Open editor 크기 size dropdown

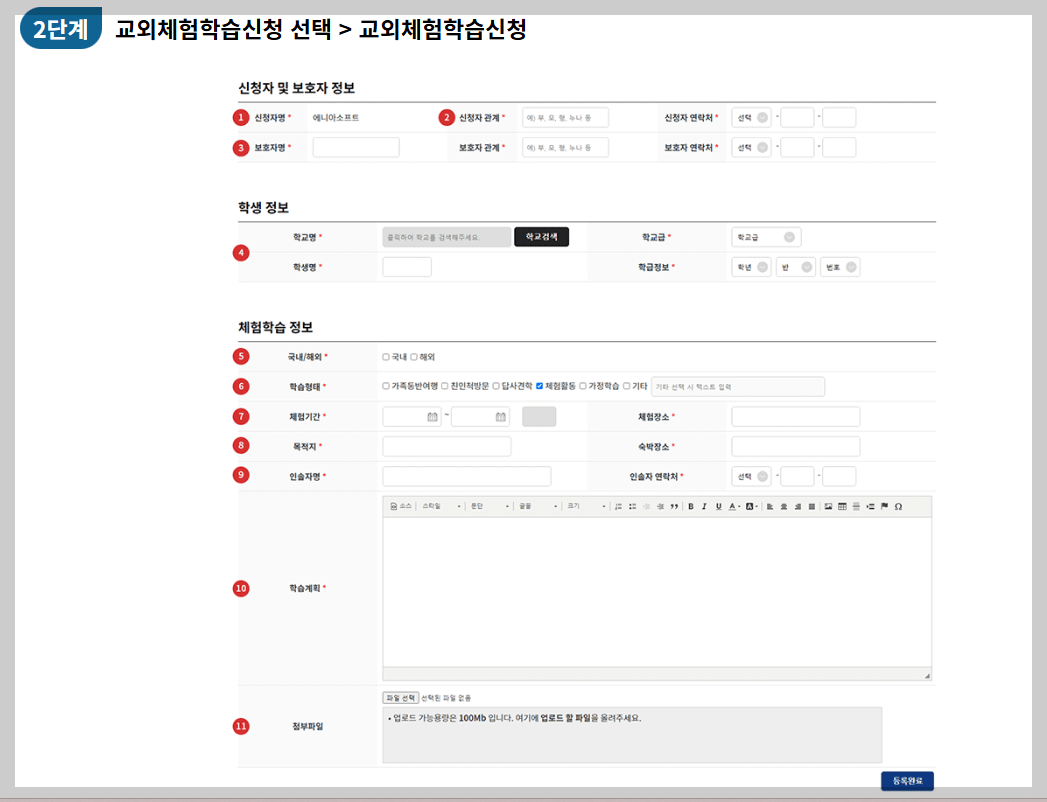point(586,506)
